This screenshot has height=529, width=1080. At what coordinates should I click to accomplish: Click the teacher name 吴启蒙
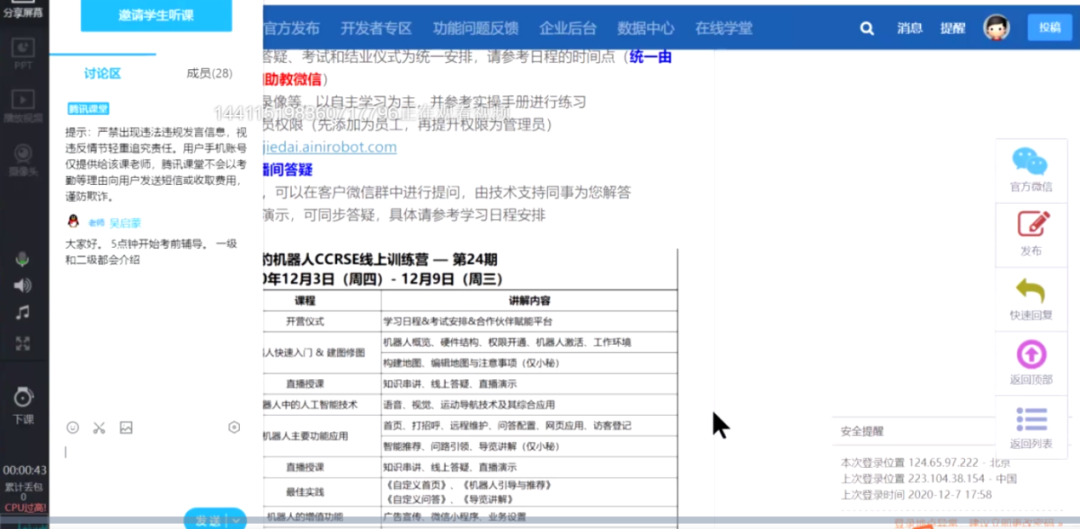pos(125,223)
